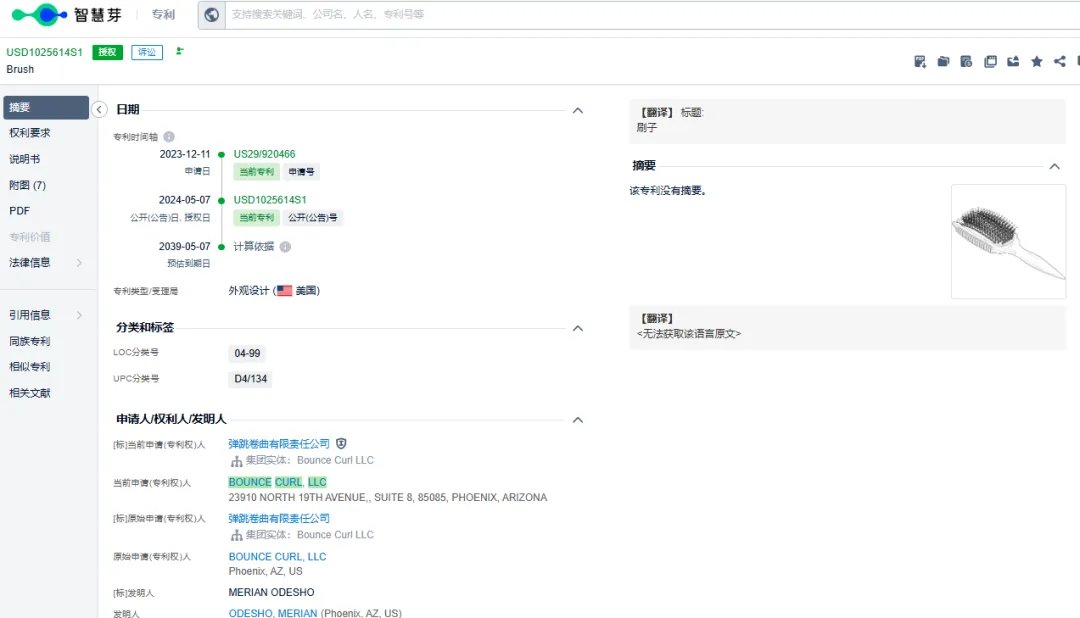Click the search keyword input field
This screenshot has height=618, width=1080.
tap(652, 14)
